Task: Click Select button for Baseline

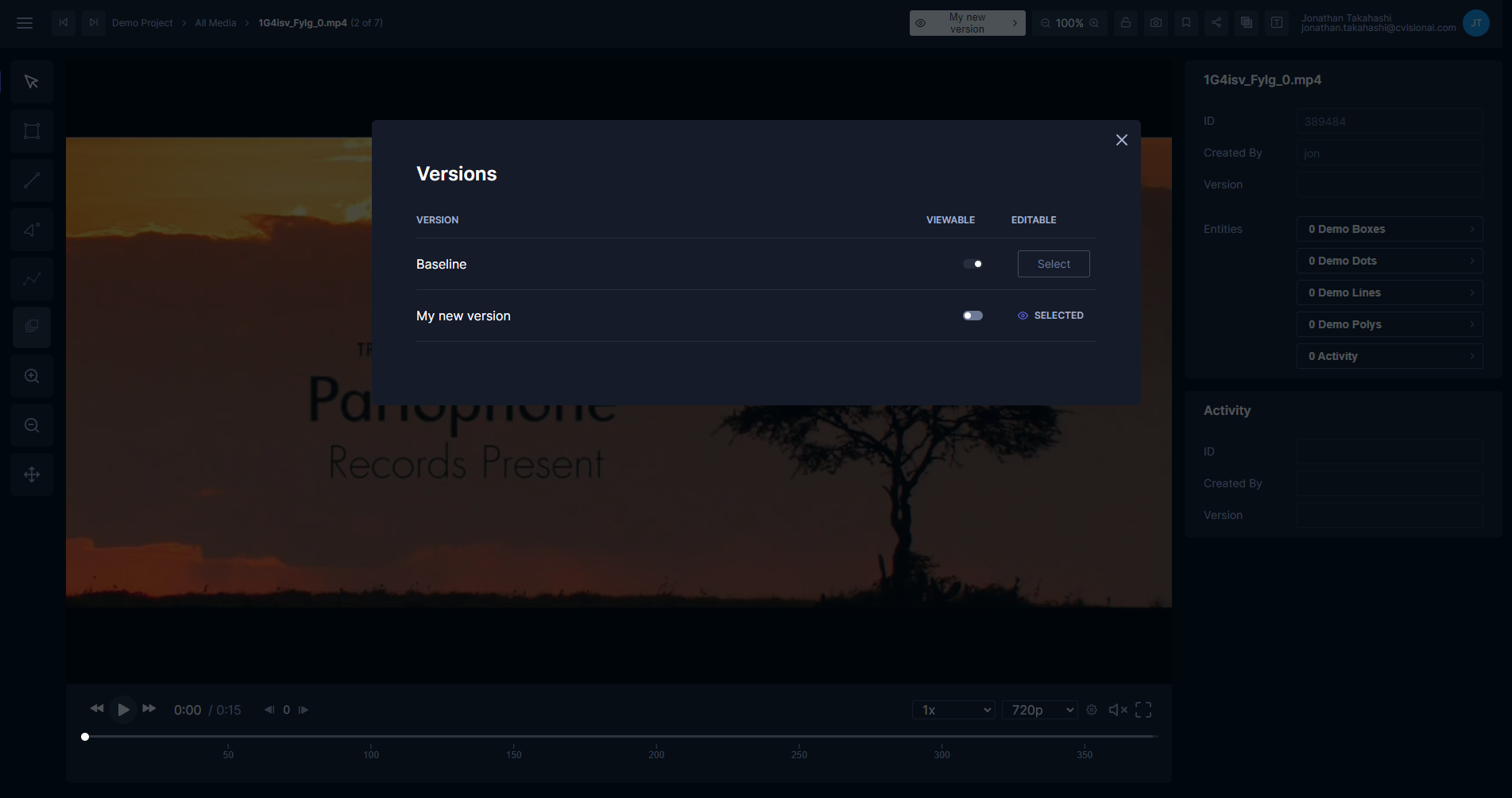Action: 1054,264
